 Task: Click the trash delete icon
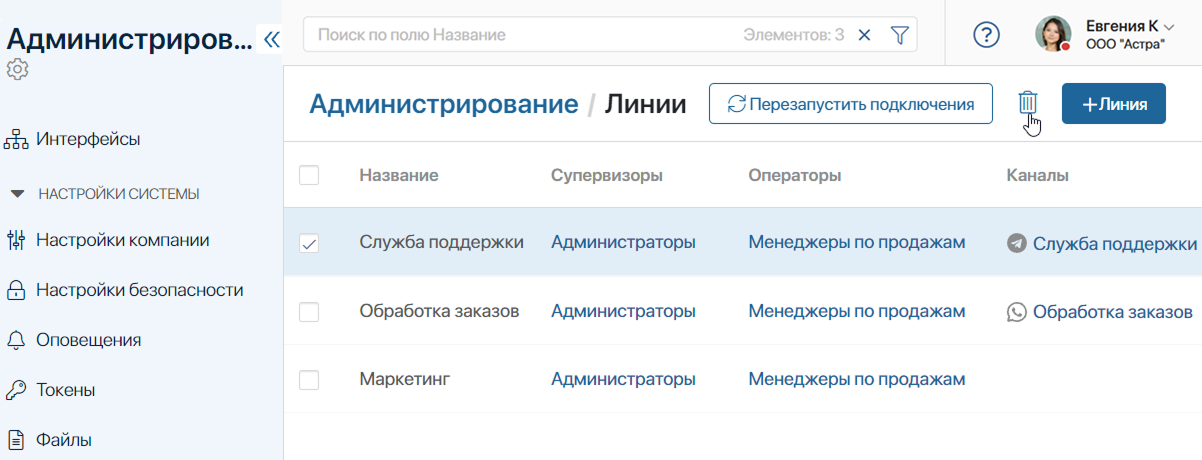point(1027,103)
